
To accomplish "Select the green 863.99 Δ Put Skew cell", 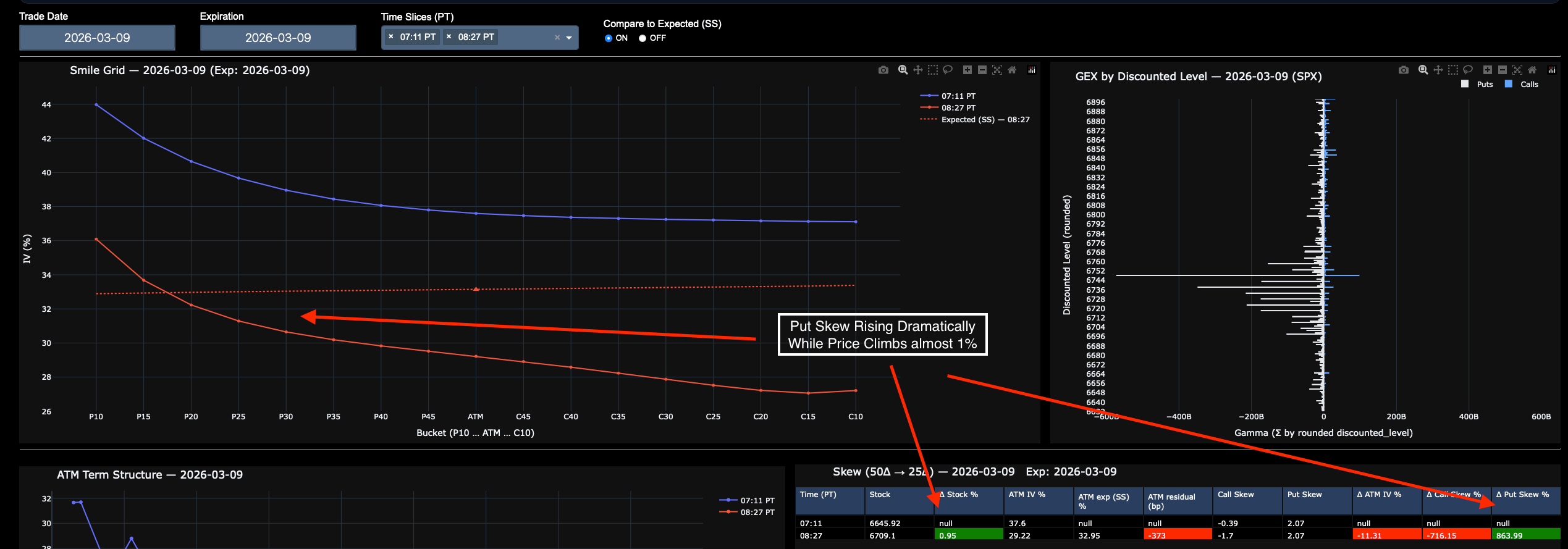I will pos(1526,535).
